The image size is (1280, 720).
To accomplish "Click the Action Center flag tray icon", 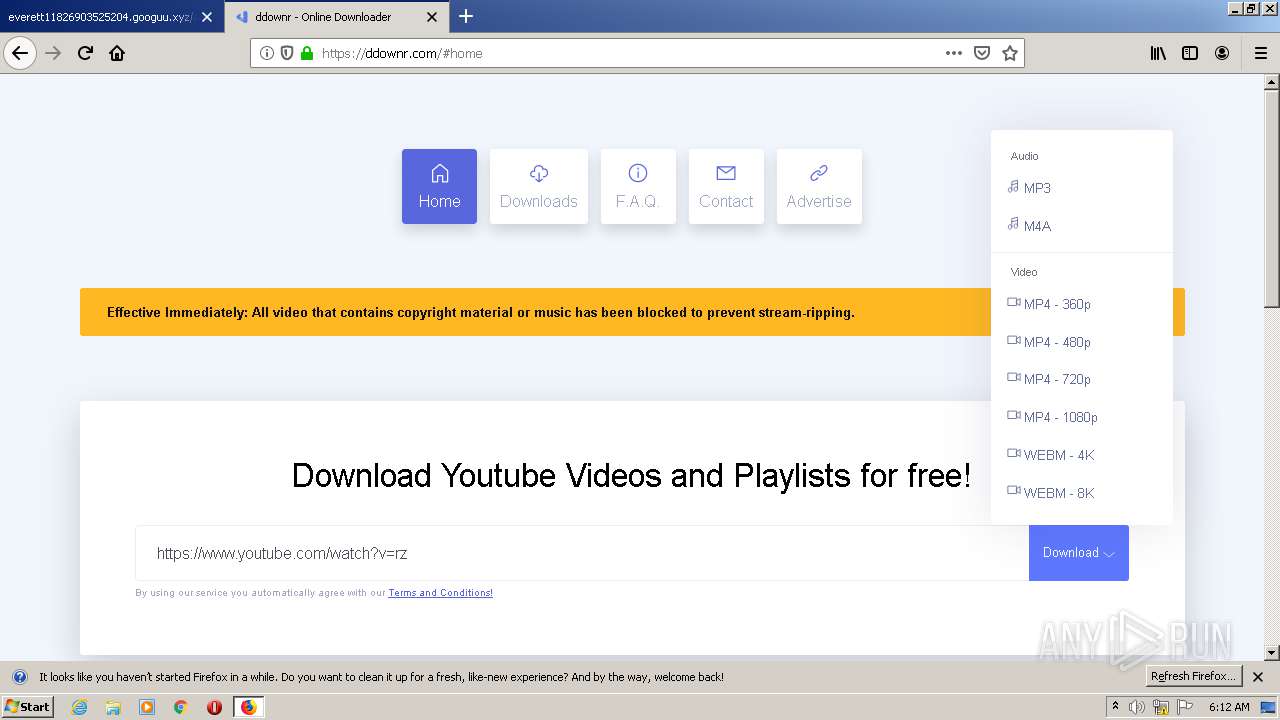I will click(1185, 707).
